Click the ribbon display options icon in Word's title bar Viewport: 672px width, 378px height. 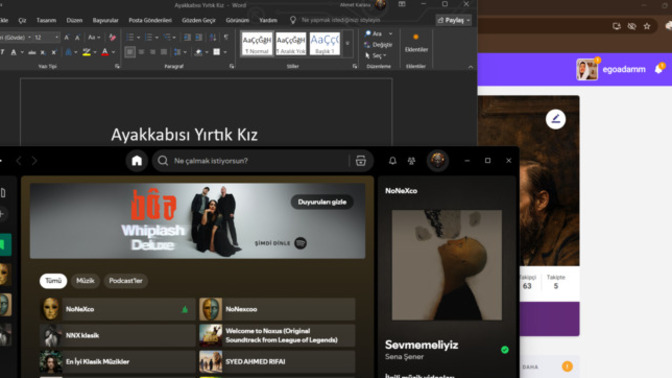click(x=402, y=4)
